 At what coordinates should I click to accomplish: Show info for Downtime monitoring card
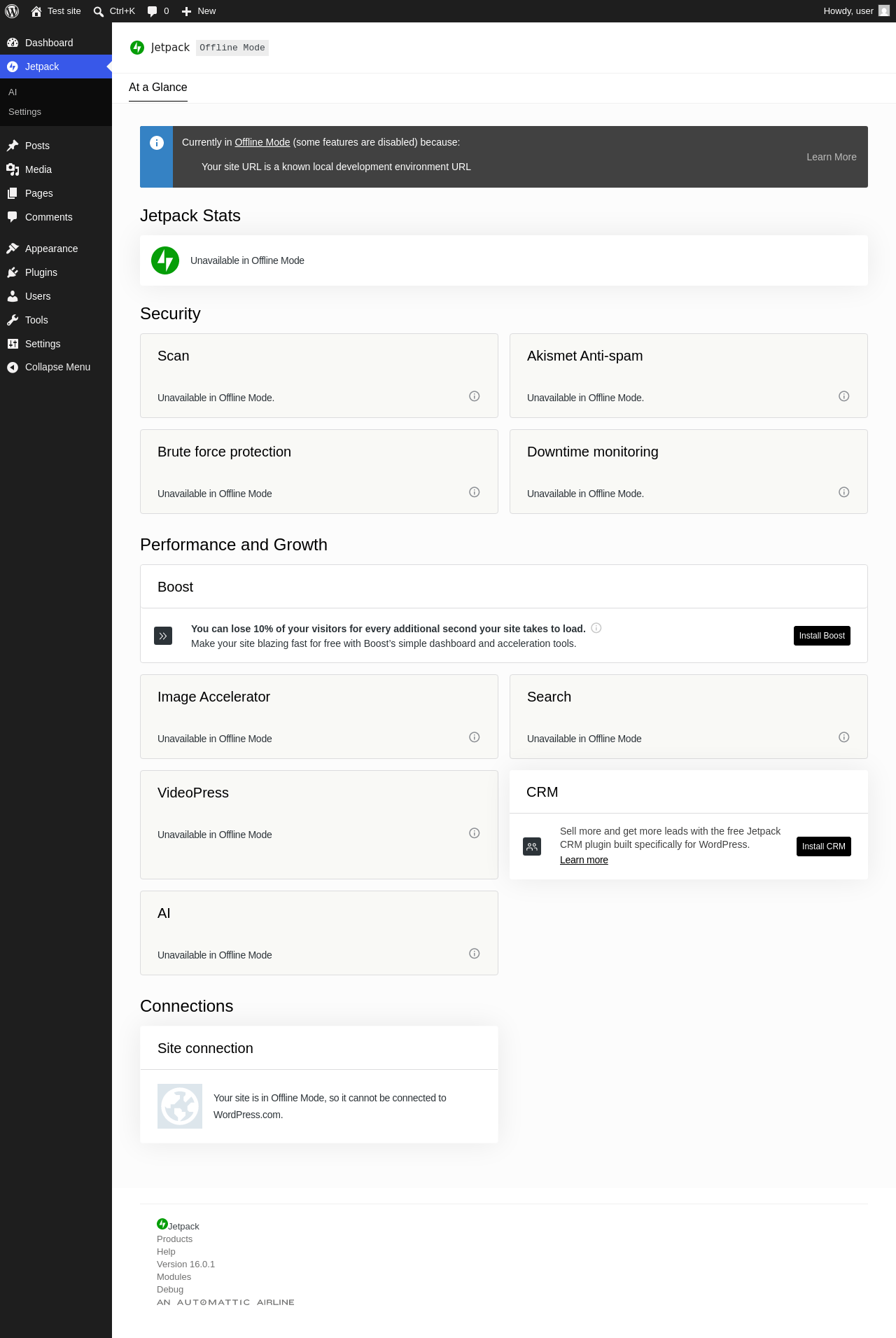coord(844,492)
